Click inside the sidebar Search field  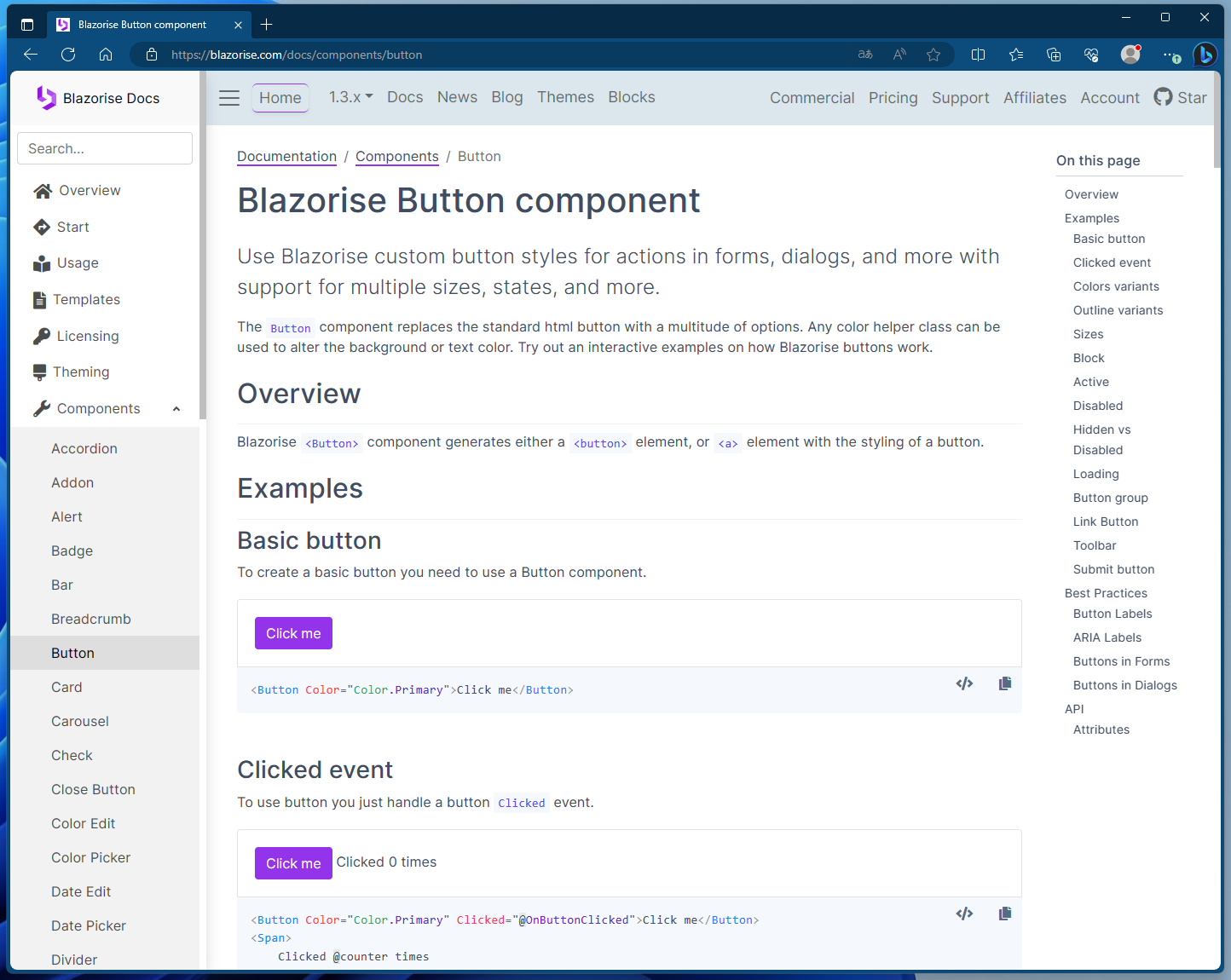[x=104, y=148]
